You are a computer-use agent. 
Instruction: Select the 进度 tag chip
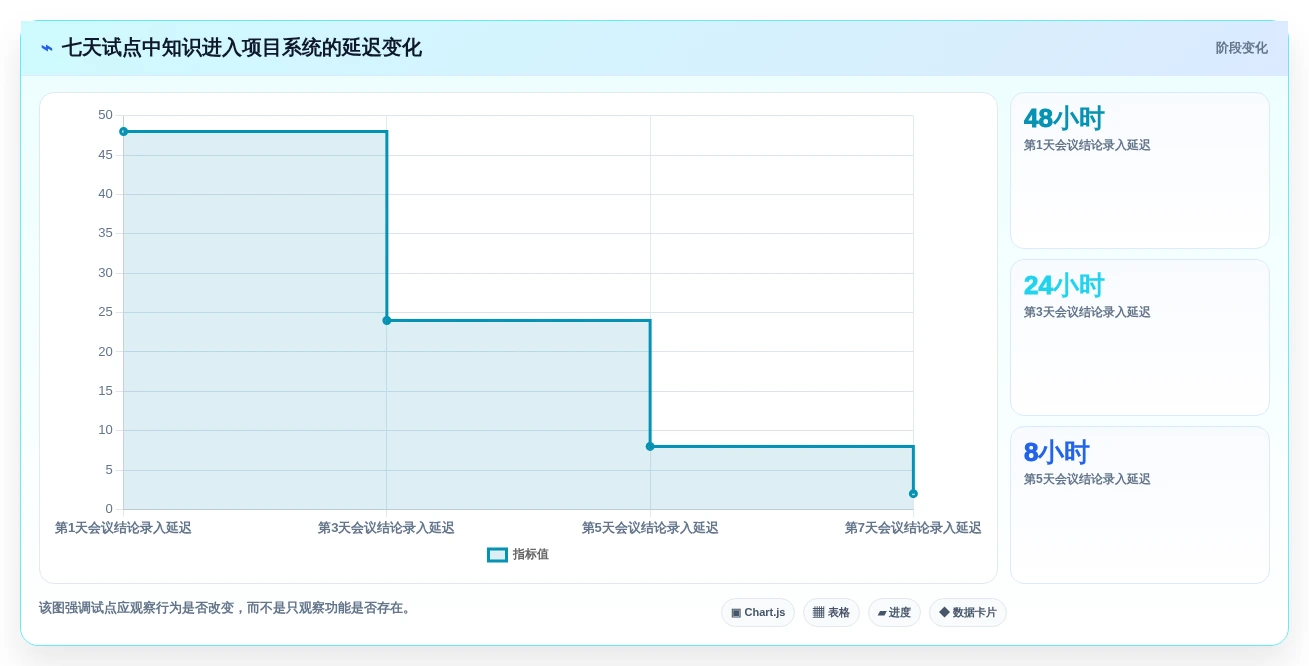coord(894,613)
